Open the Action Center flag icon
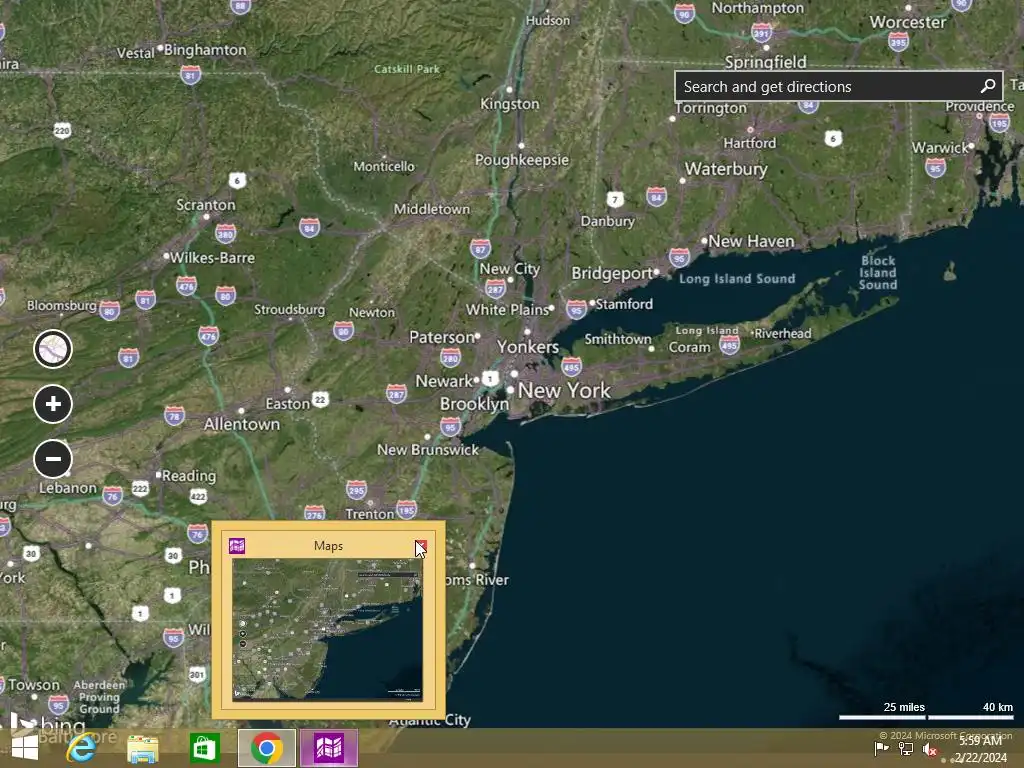The height and width of the screenshot is (768, 1024). (x=881, y=748)
